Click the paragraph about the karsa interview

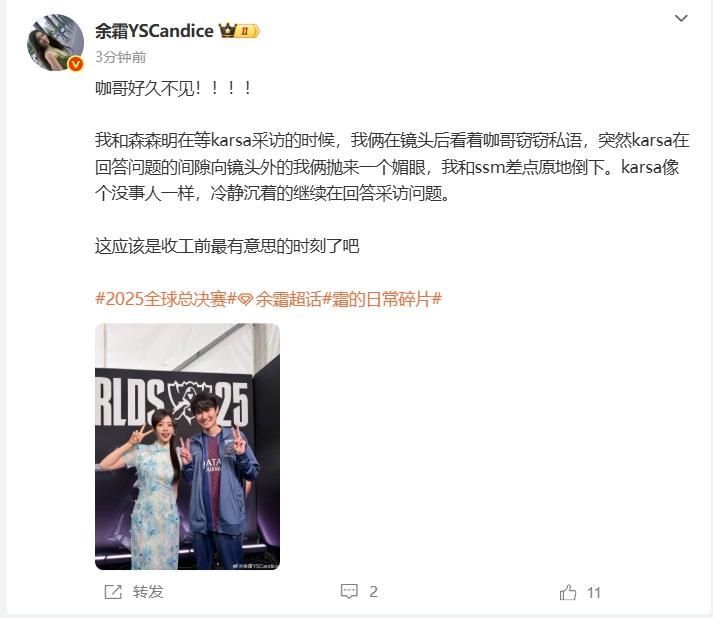click(392, 167)
